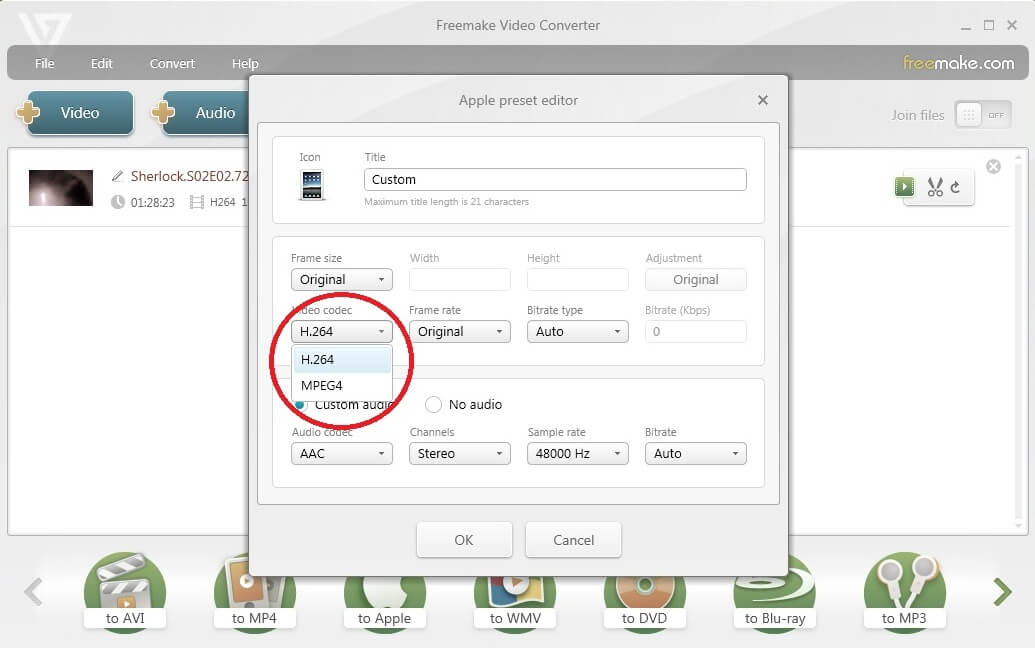
Task: Click the pencil rename icon beside Sherlock
Action: click(117, 176)
